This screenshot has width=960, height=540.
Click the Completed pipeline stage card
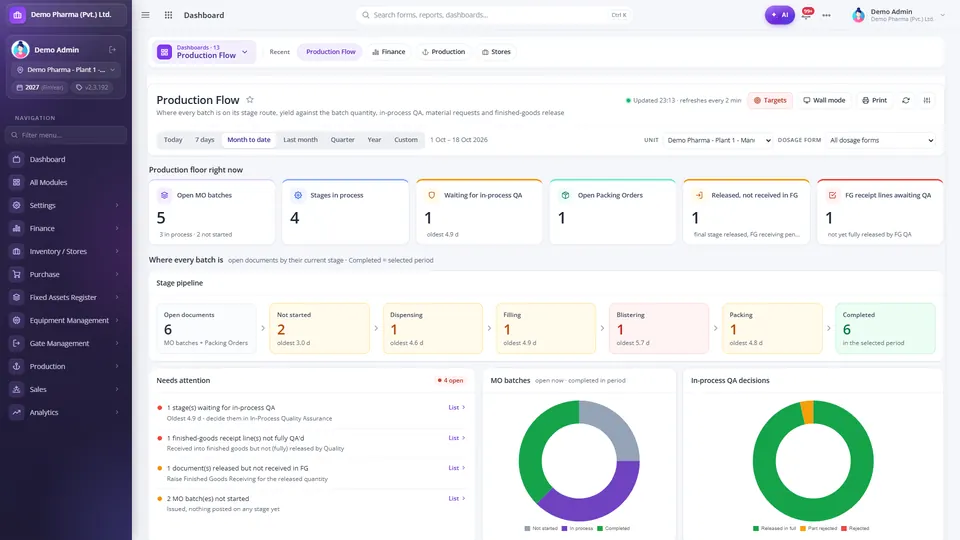(885, 328)
